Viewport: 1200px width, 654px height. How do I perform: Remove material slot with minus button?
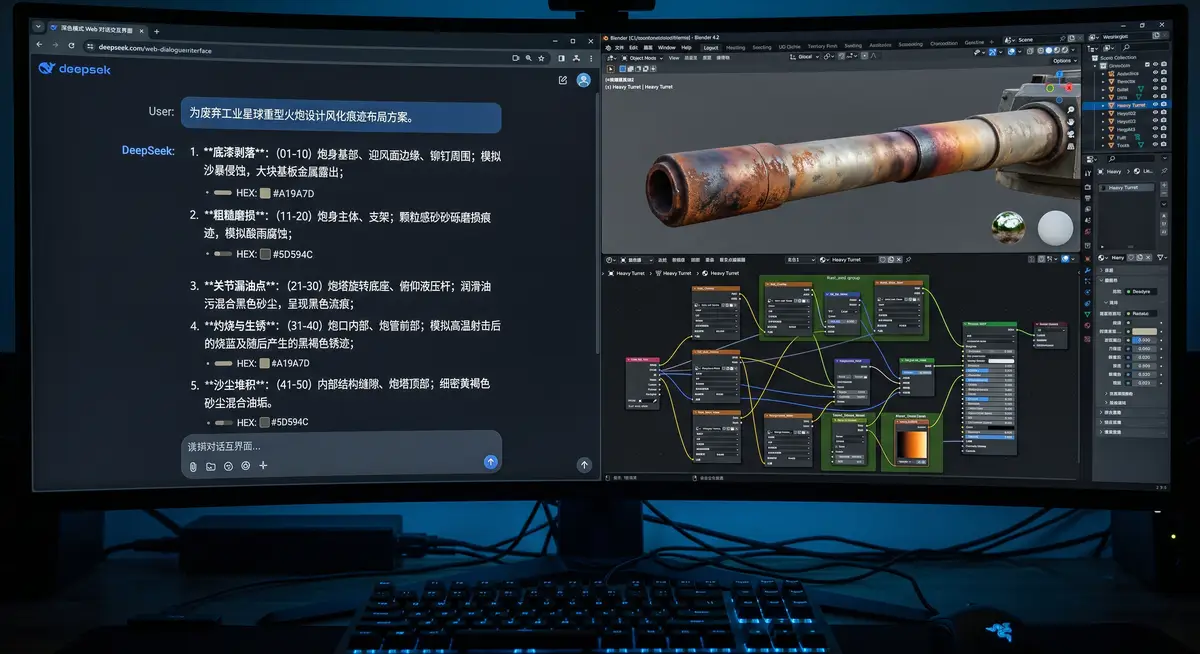point(1164,195)
